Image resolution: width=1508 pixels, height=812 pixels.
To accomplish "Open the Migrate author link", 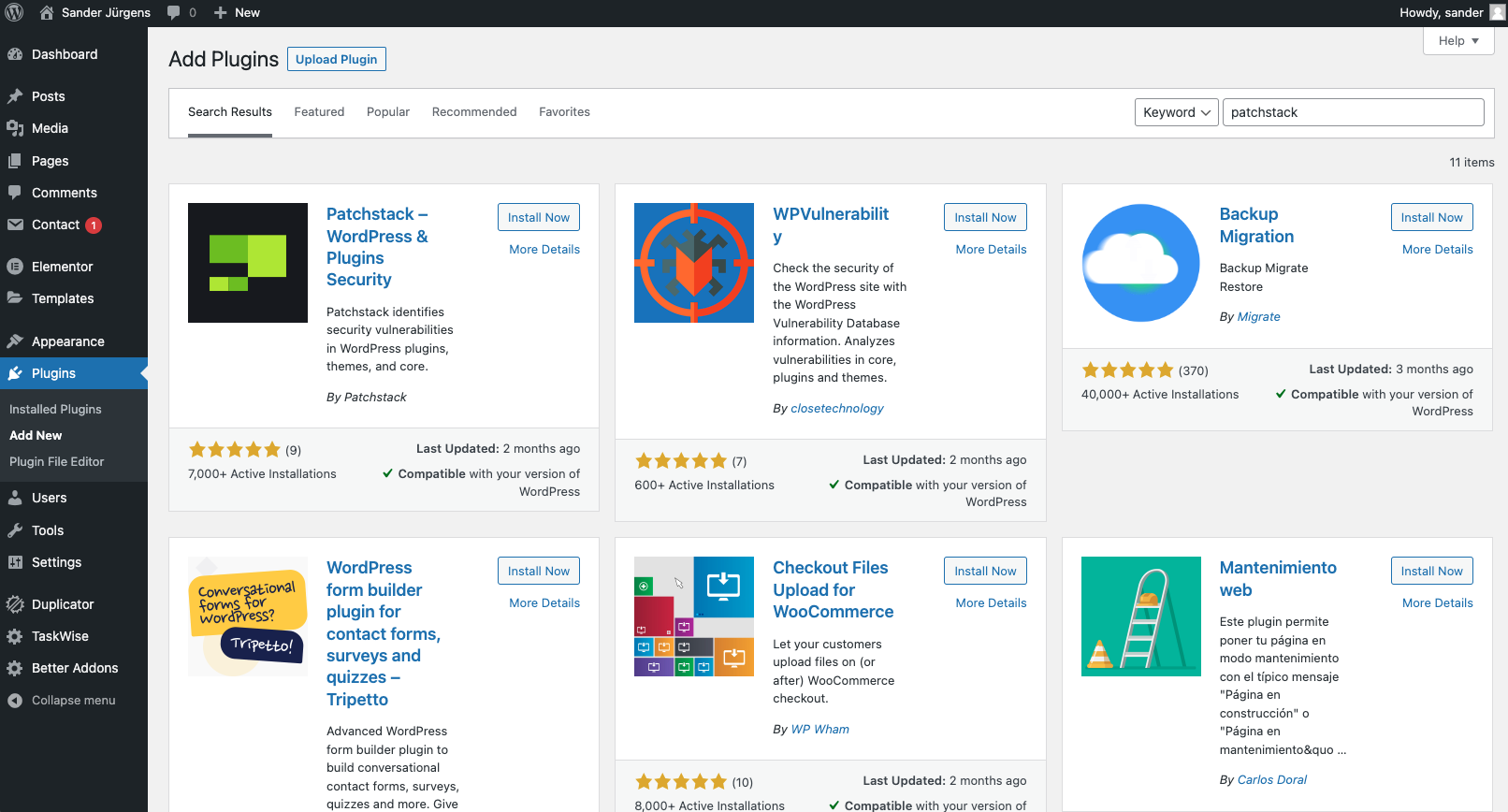I will tap(1259, 317).
